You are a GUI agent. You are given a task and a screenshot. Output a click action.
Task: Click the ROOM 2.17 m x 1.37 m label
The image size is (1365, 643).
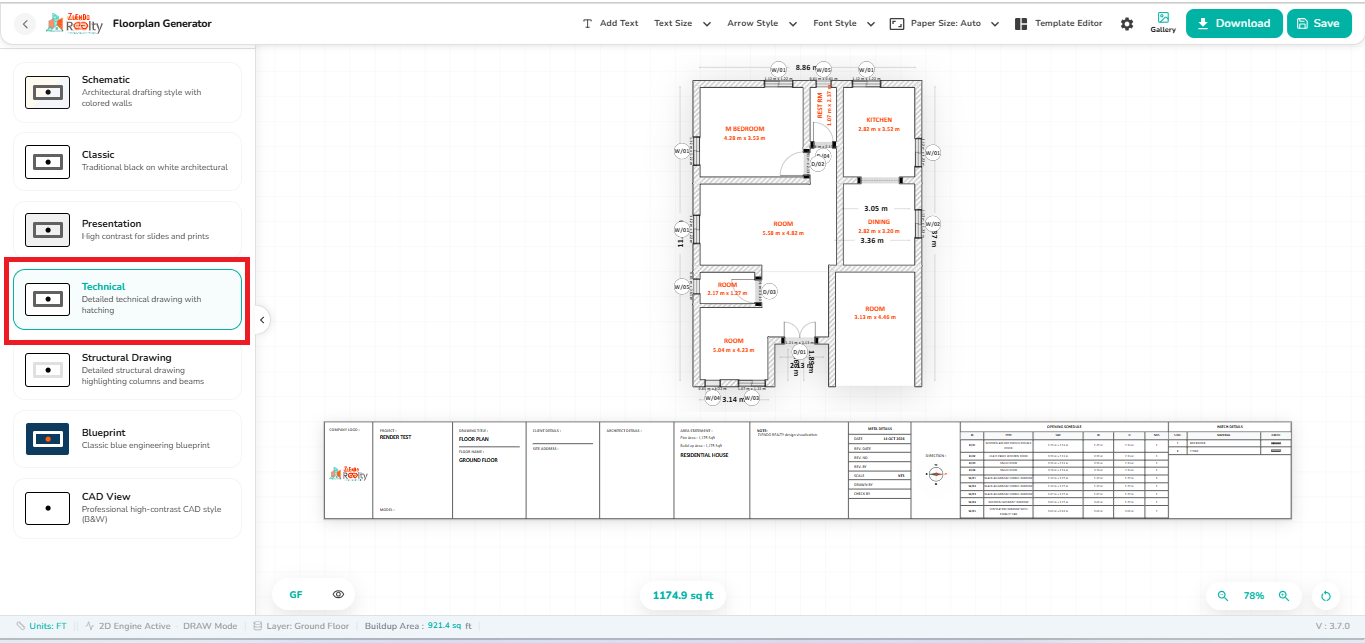point(727,289)
